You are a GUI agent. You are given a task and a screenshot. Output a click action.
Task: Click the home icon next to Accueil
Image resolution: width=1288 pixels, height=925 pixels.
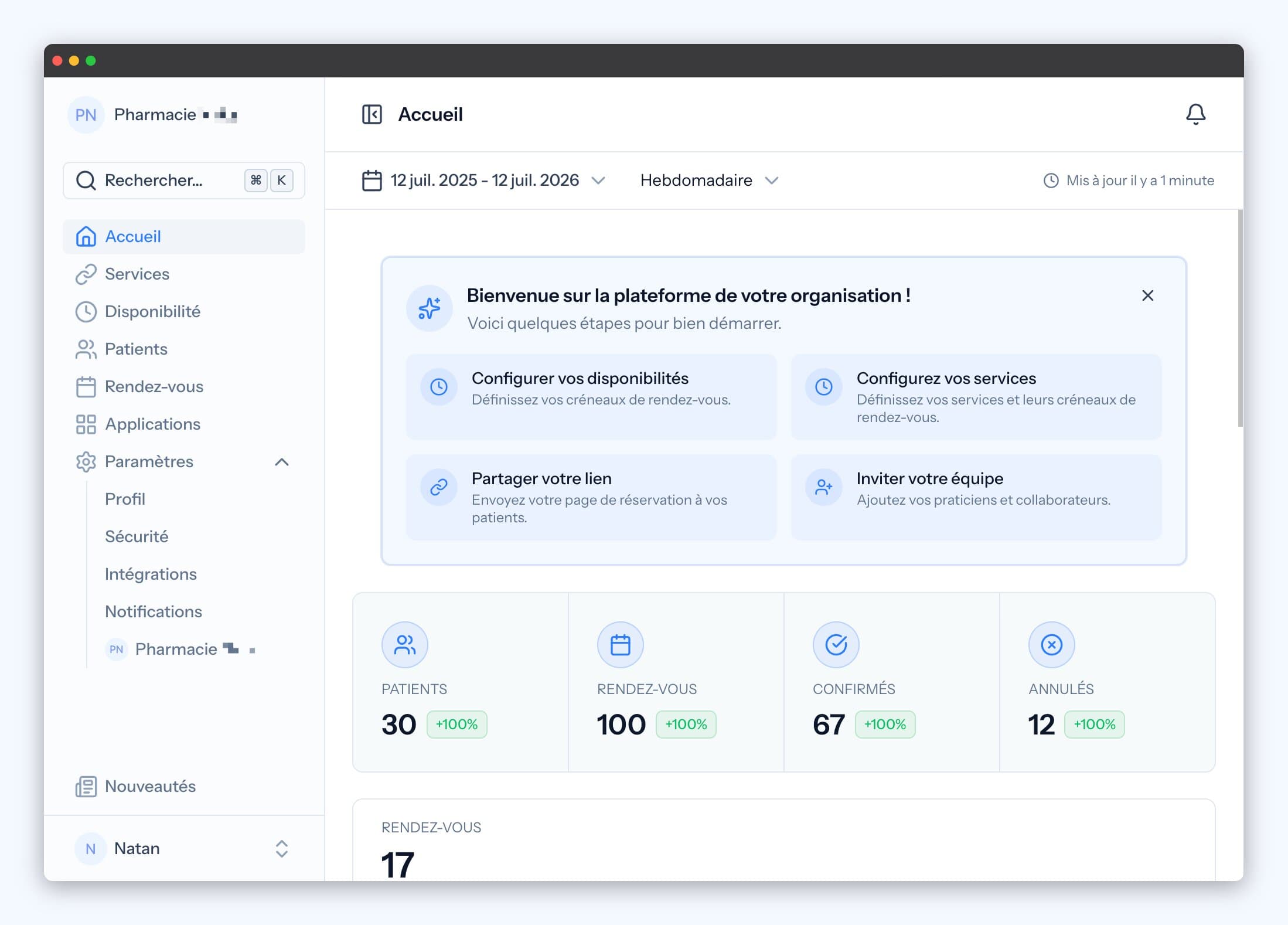point(86,236)
